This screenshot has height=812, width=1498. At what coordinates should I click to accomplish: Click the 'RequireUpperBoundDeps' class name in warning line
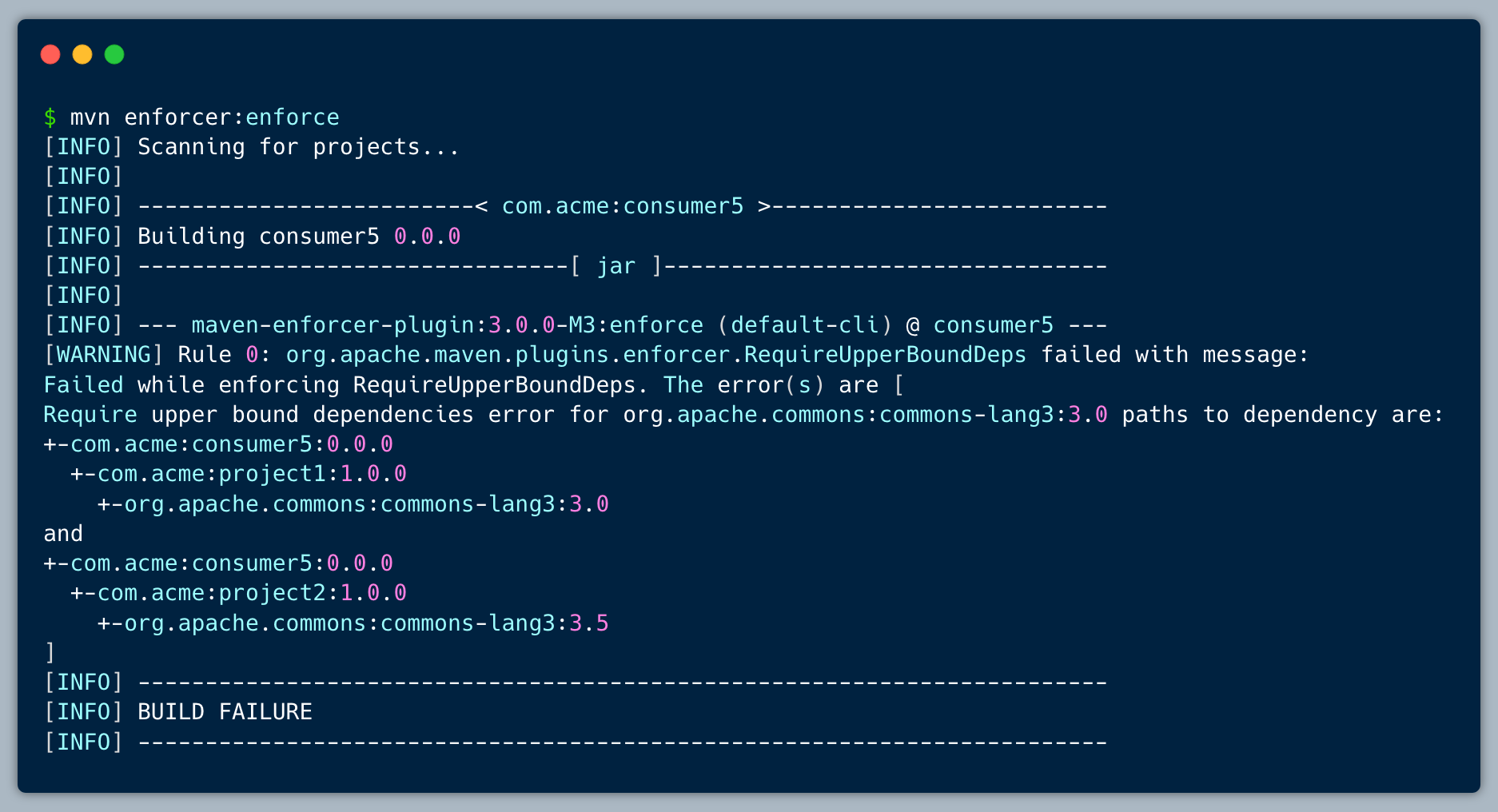(x=885, y=355)
